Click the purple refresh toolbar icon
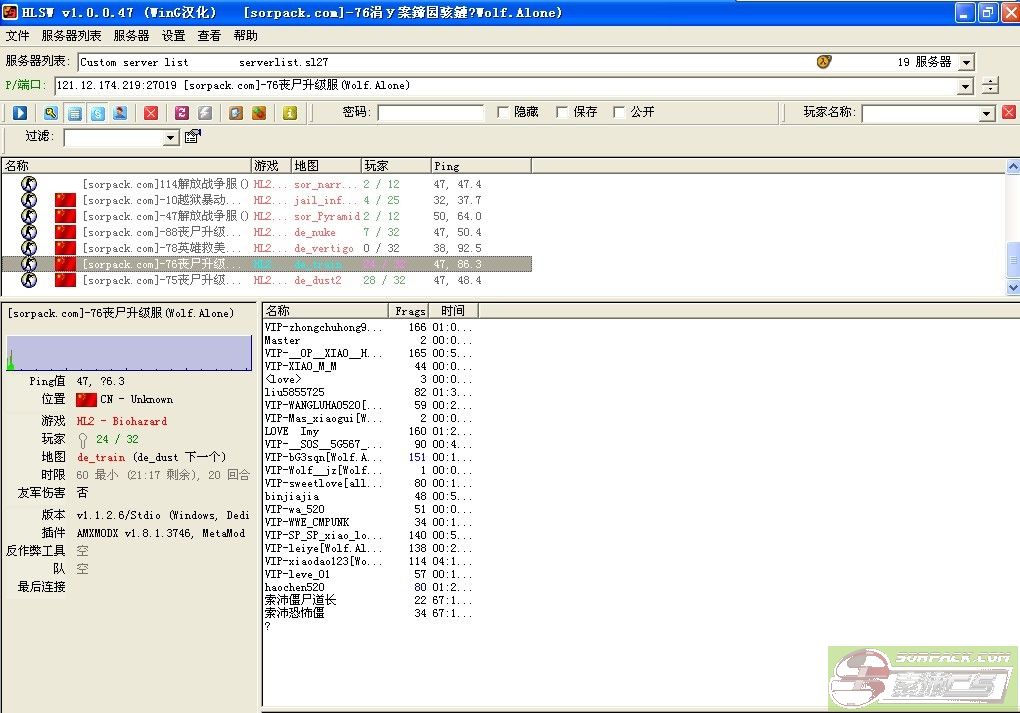This screenshot has height=713, width=1020. click(182, 113)
